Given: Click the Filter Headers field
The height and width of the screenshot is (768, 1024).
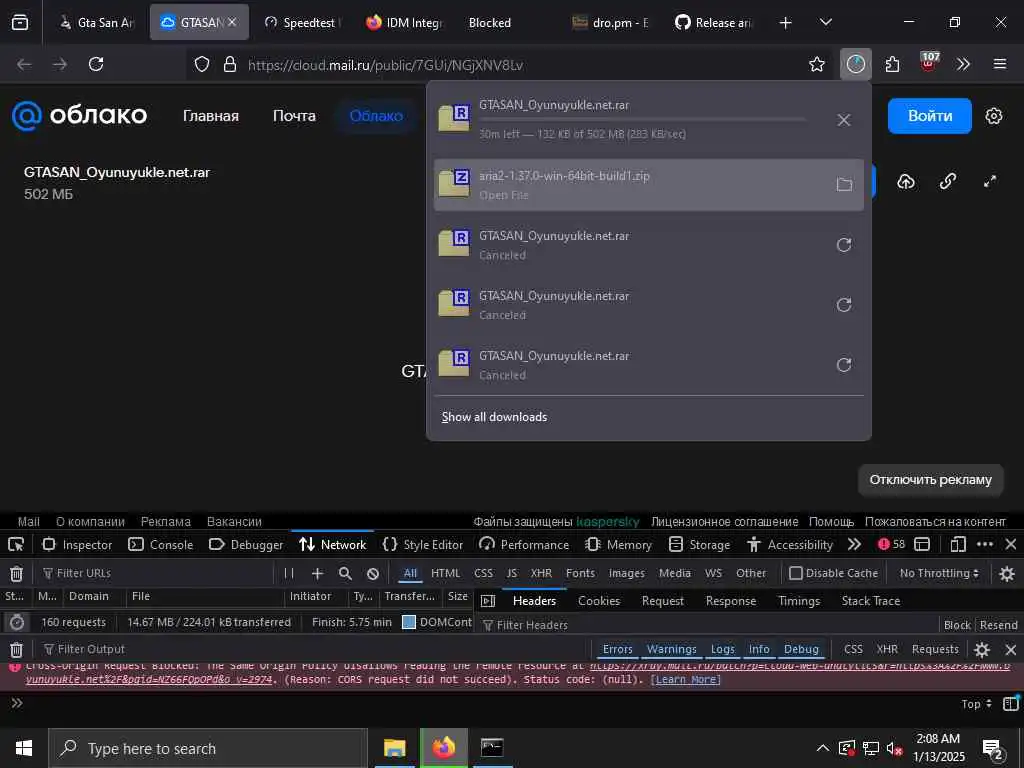Looking at the screenshot, I should coord(709,625).
